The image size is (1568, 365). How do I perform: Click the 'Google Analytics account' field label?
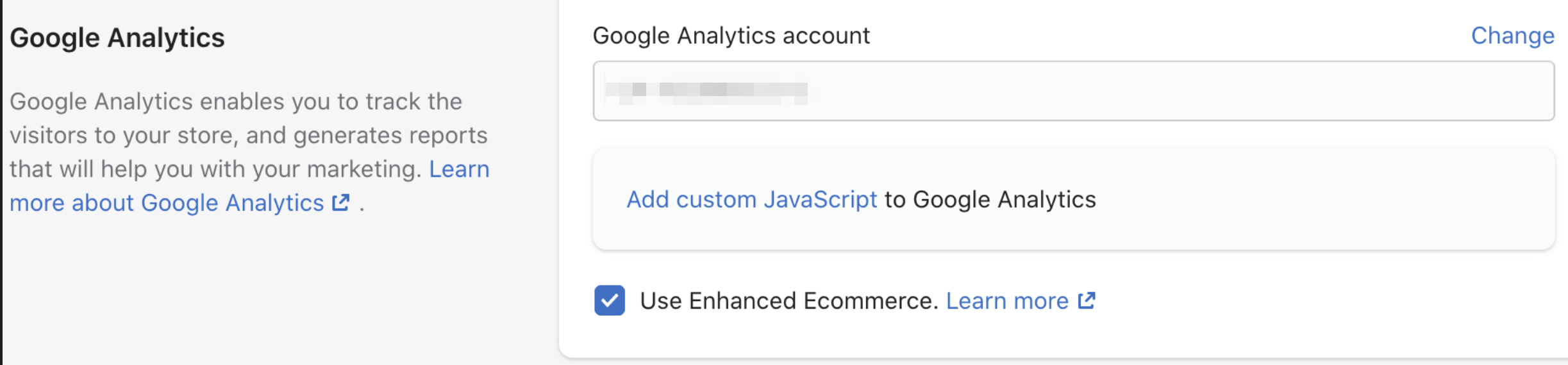pyautogui.click(x=731, y=36)
